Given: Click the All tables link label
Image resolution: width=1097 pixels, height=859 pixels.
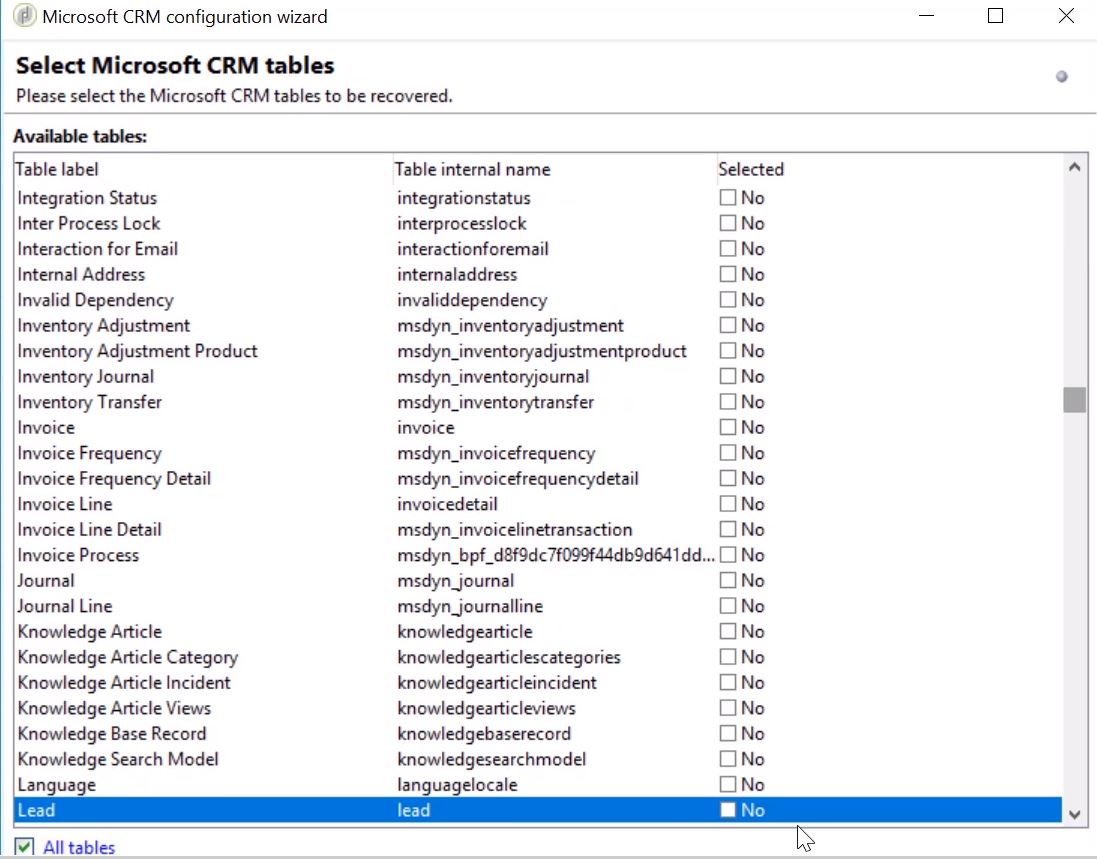Looking at the screenshot, I should coord(79,848).
